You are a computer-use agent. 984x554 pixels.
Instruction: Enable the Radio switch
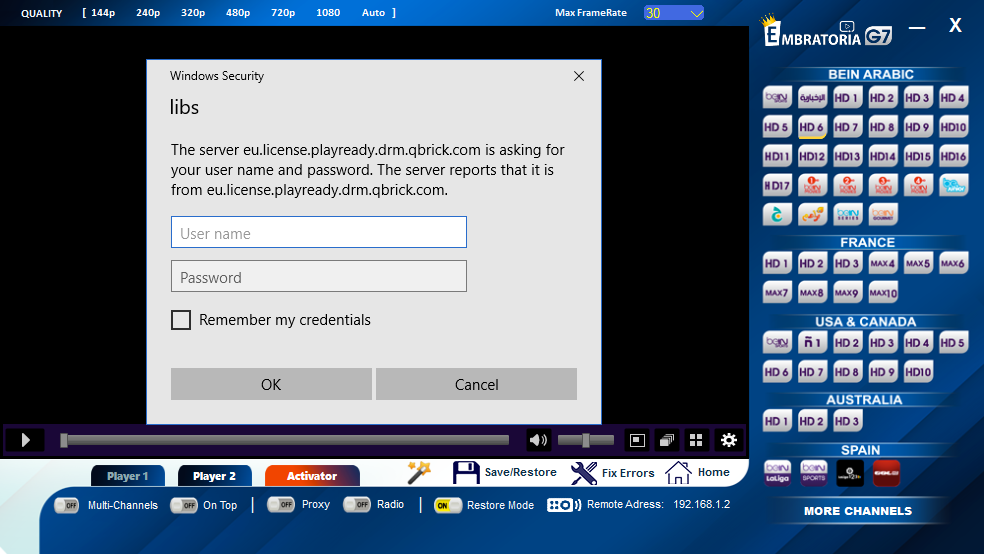(357, 504)
